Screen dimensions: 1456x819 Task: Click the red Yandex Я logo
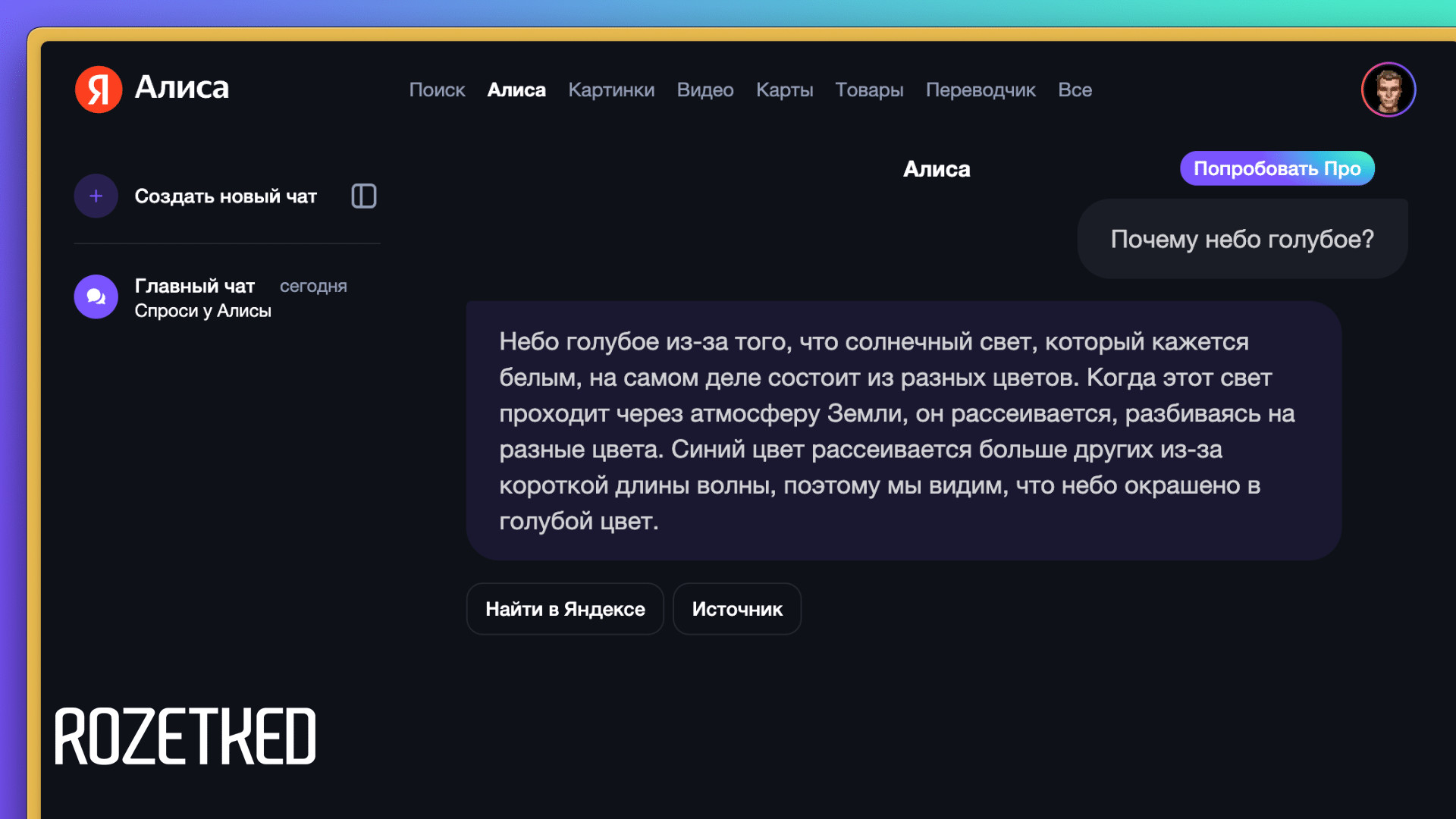[99, 89]
